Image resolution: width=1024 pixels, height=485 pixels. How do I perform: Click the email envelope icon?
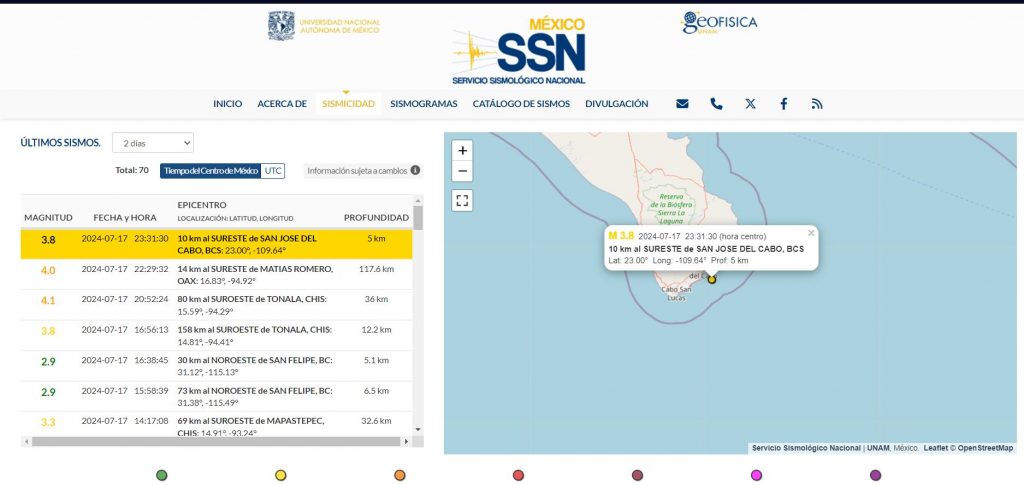pyautogui.click(x=682, y=104)
